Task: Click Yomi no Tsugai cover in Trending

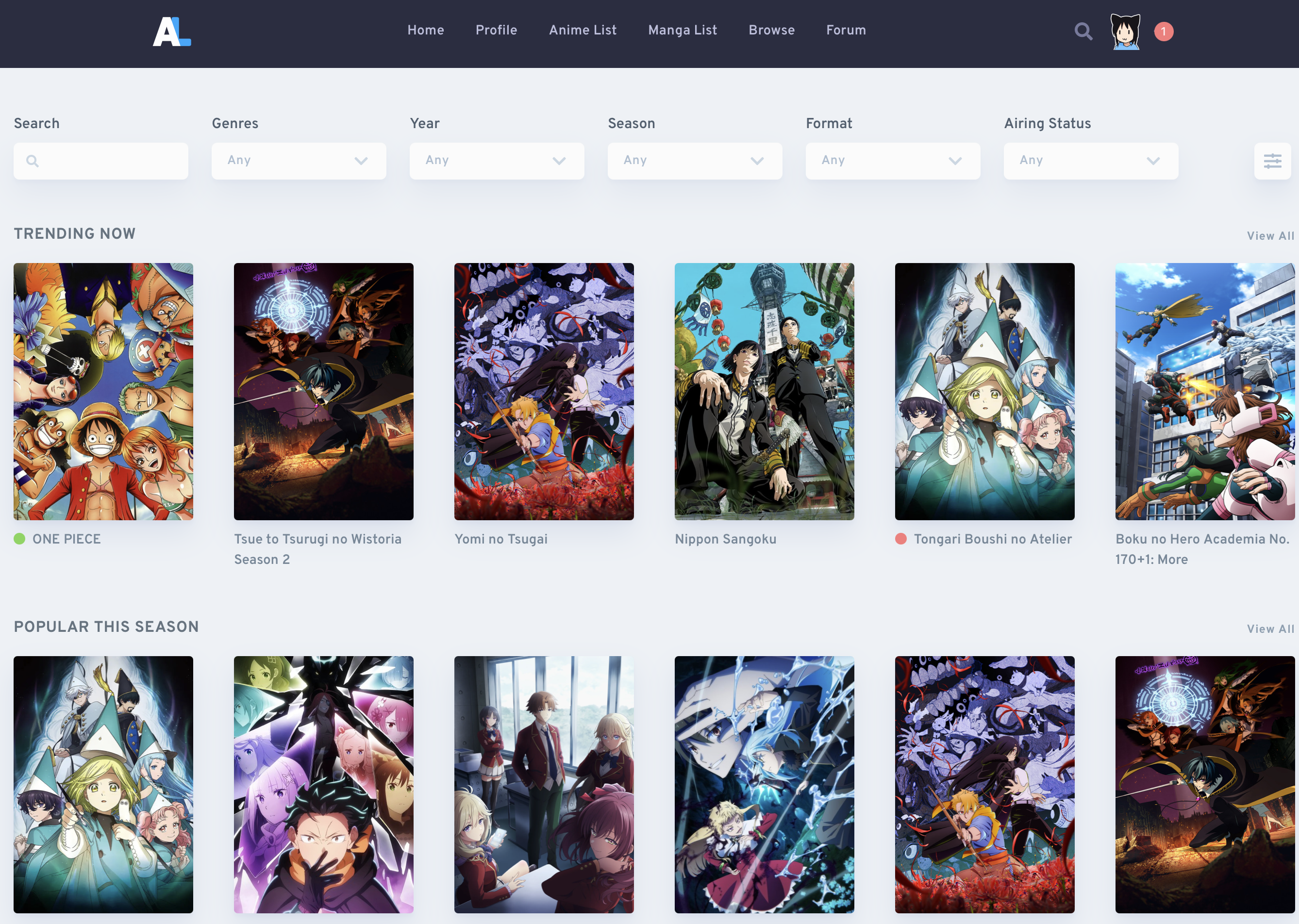Action: 544,392
